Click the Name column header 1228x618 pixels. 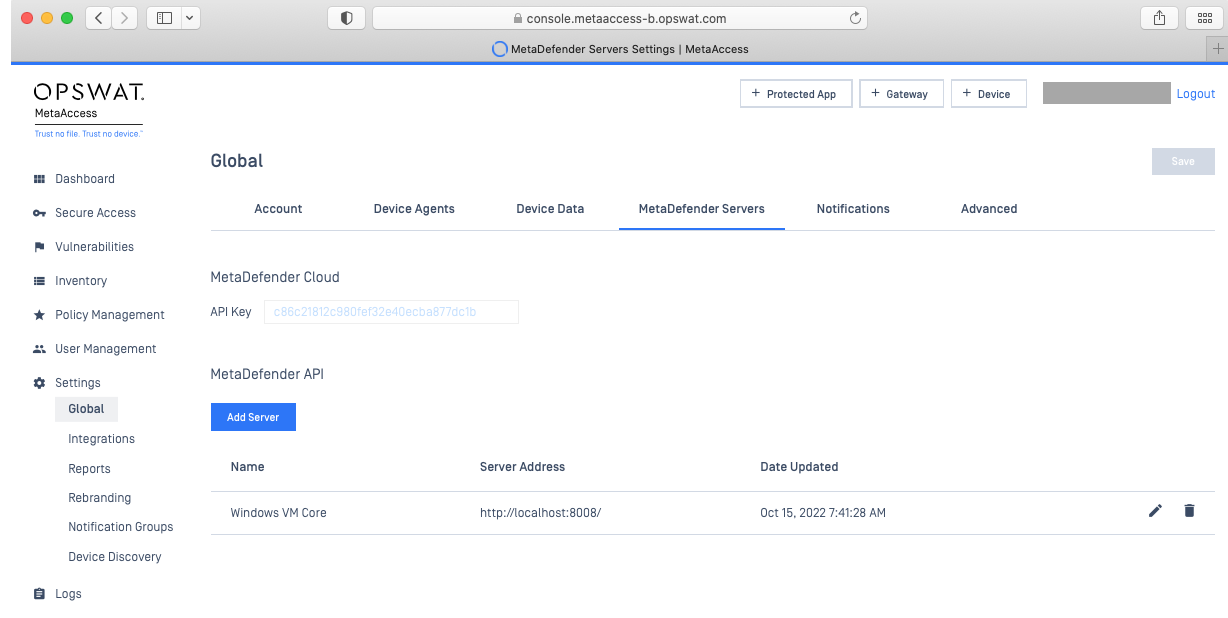(247, 467)
